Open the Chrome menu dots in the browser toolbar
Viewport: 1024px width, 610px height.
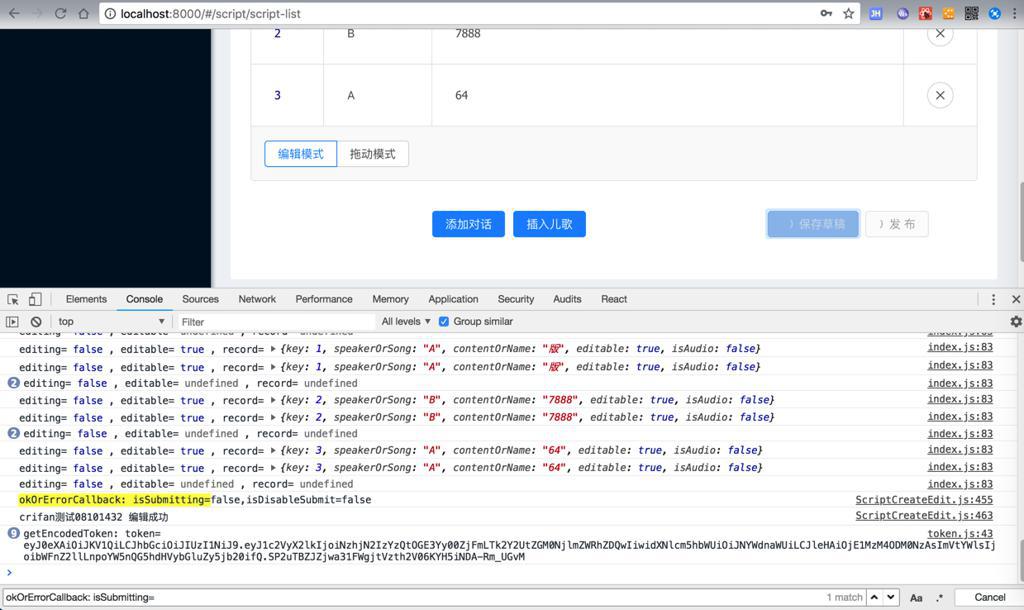pos(1016,13)
